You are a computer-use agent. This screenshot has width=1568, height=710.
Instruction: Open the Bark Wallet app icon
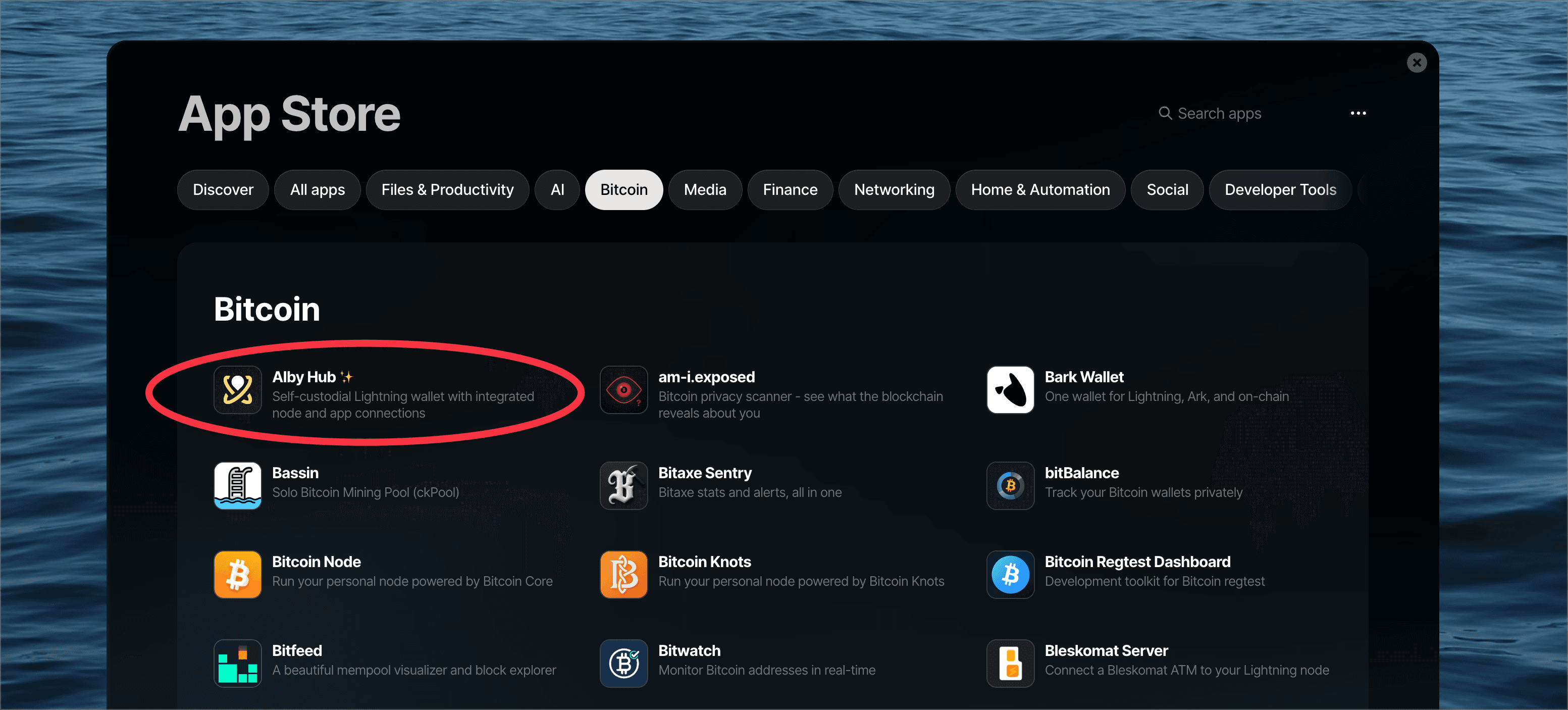point(1010,390)
